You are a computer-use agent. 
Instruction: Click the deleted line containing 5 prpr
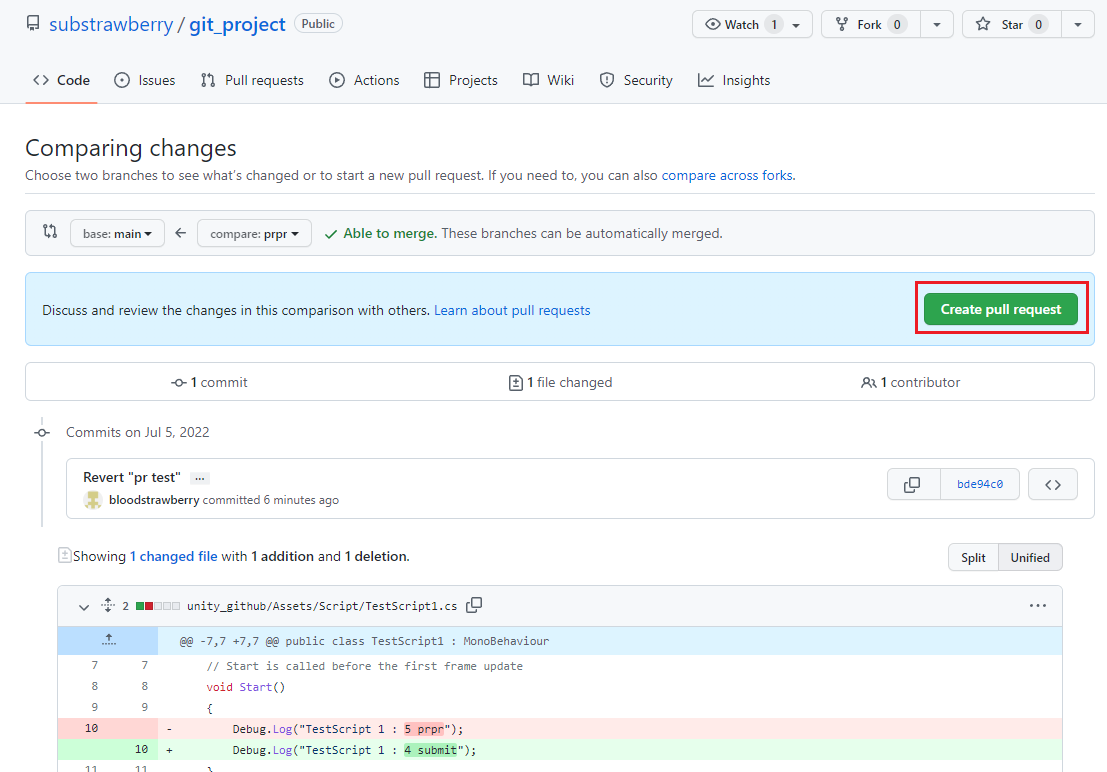click(x=560, y=729)
